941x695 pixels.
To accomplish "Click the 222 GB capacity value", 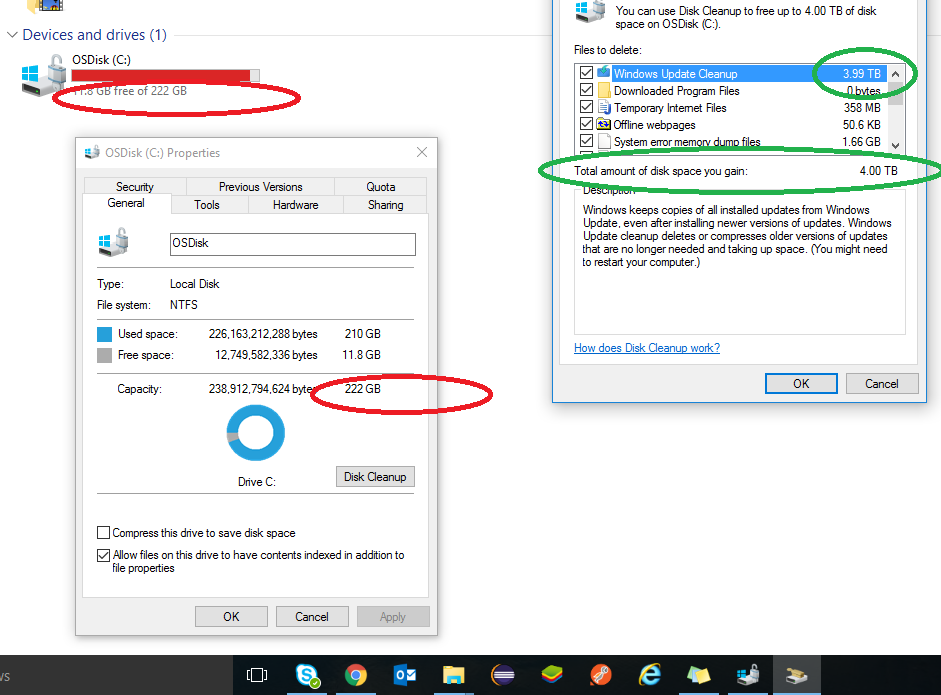I will click(362, 389).
